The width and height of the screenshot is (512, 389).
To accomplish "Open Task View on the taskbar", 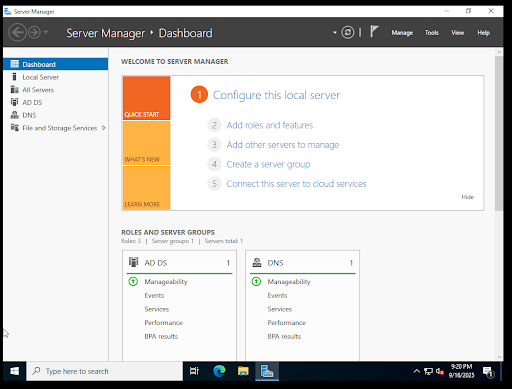I will coord(194,371).
